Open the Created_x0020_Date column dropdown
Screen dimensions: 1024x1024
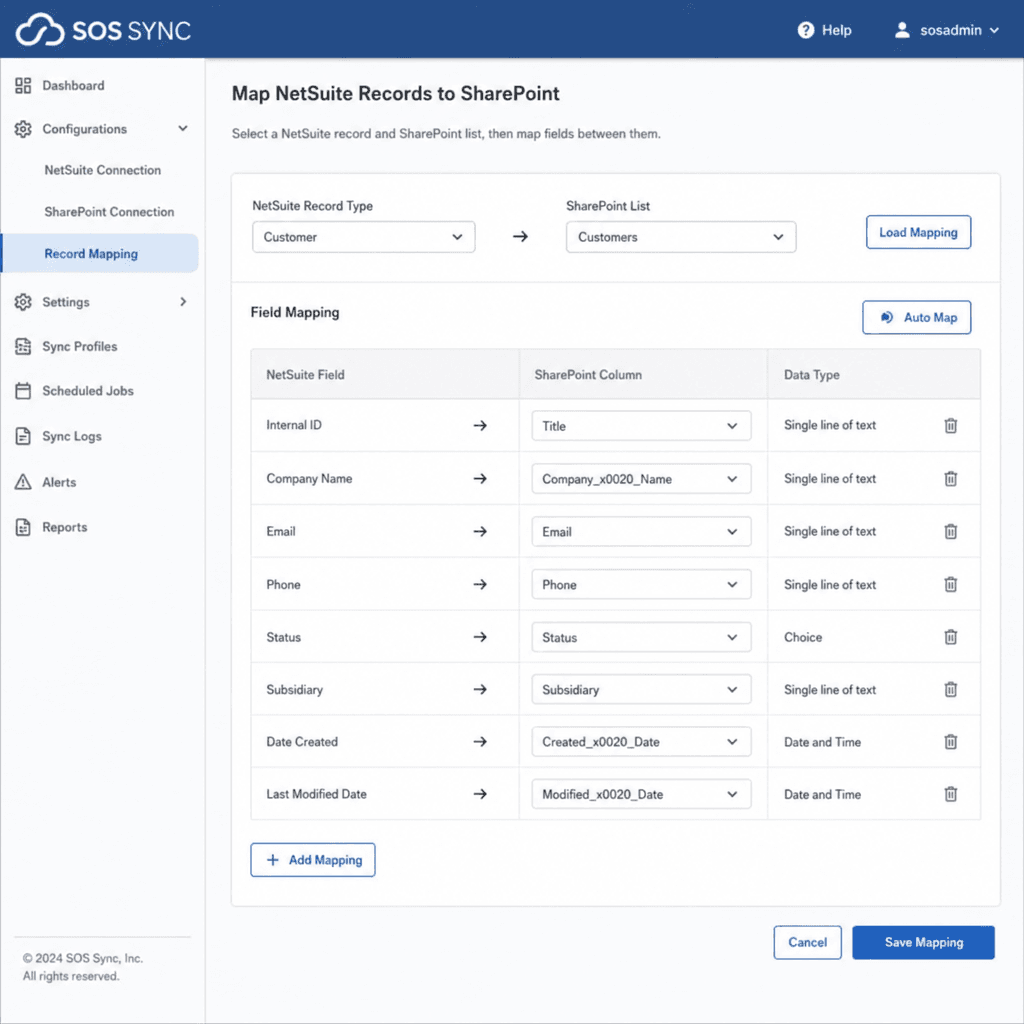[x=641, y=742]
